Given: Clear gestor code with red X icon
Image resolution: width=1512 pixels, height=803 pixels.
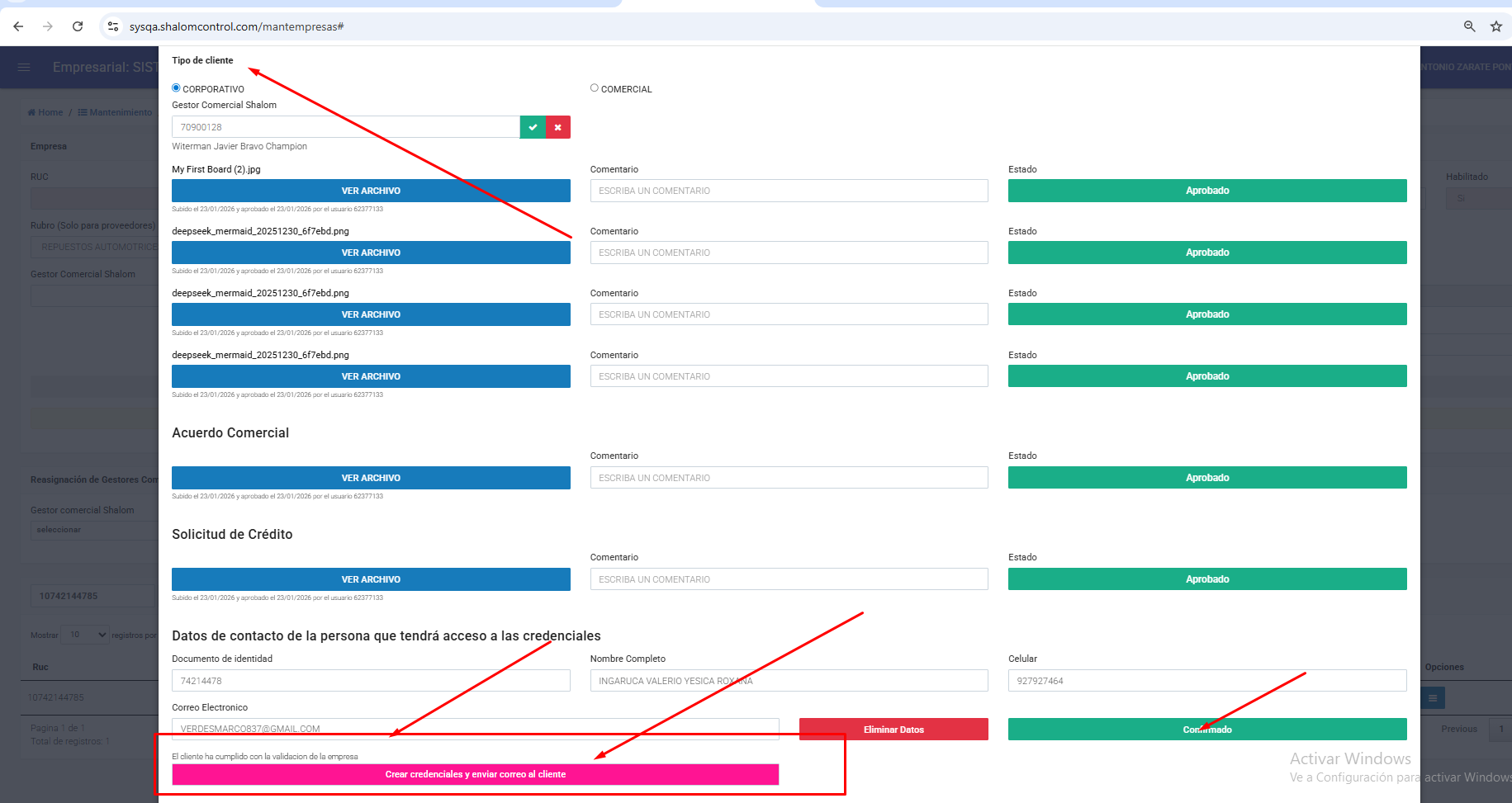Looking at the screenshot, I should [x=558, y=127].
